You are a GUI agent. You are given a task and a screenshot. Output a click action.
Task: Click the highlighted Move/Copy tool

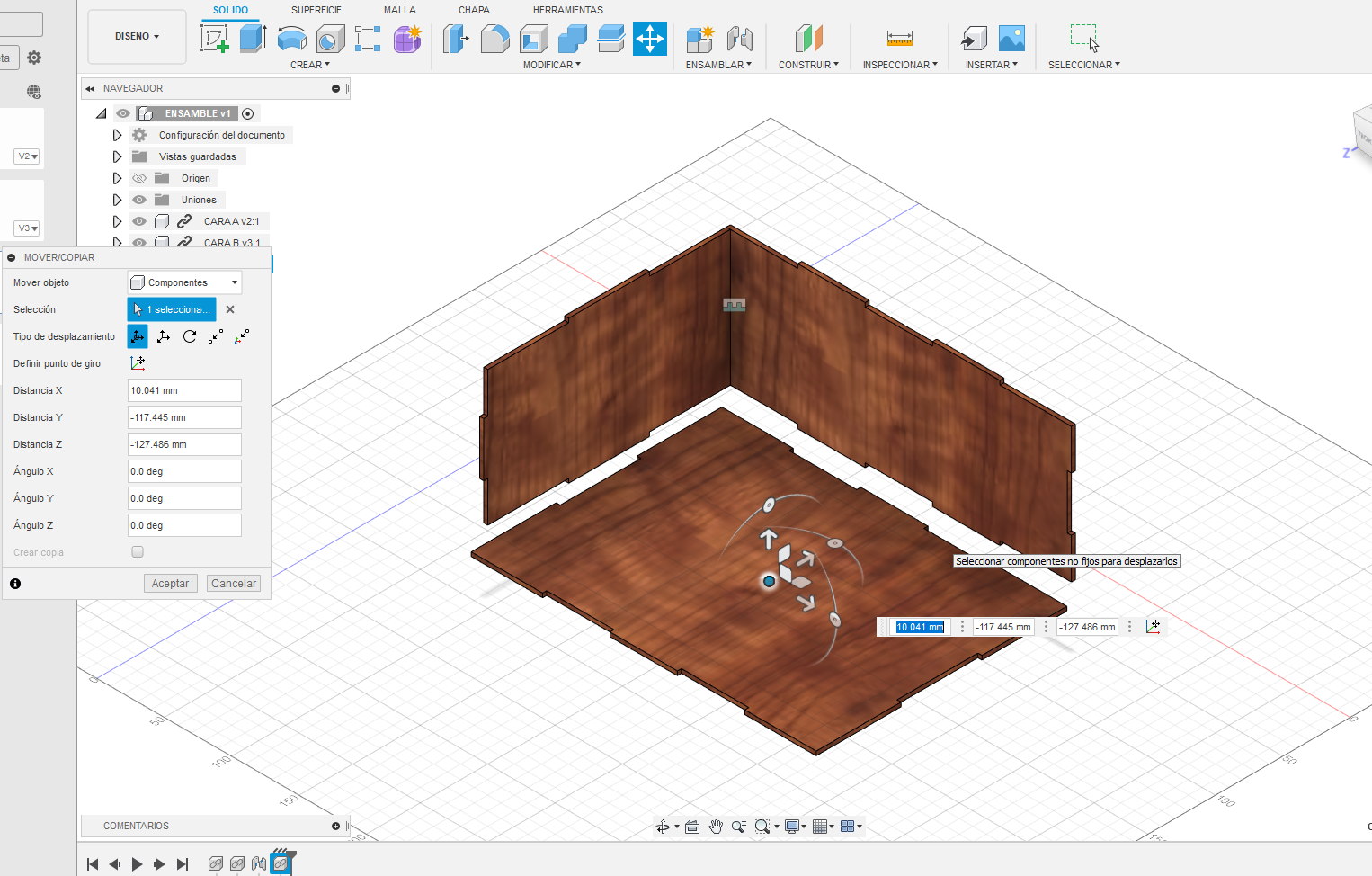pos(650,39)
